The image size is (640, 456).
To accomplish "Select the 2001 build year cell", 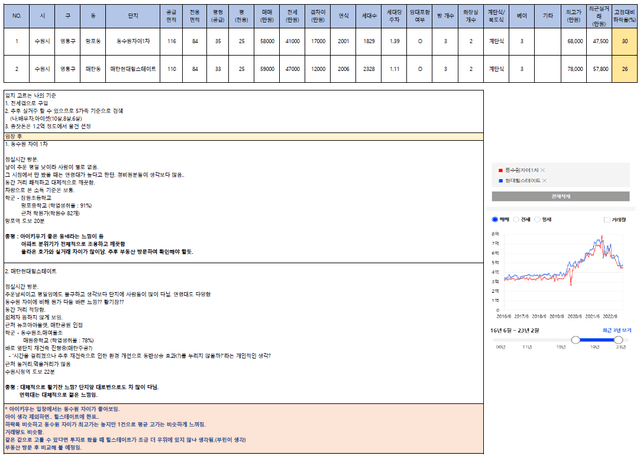I will pos(343,42).
